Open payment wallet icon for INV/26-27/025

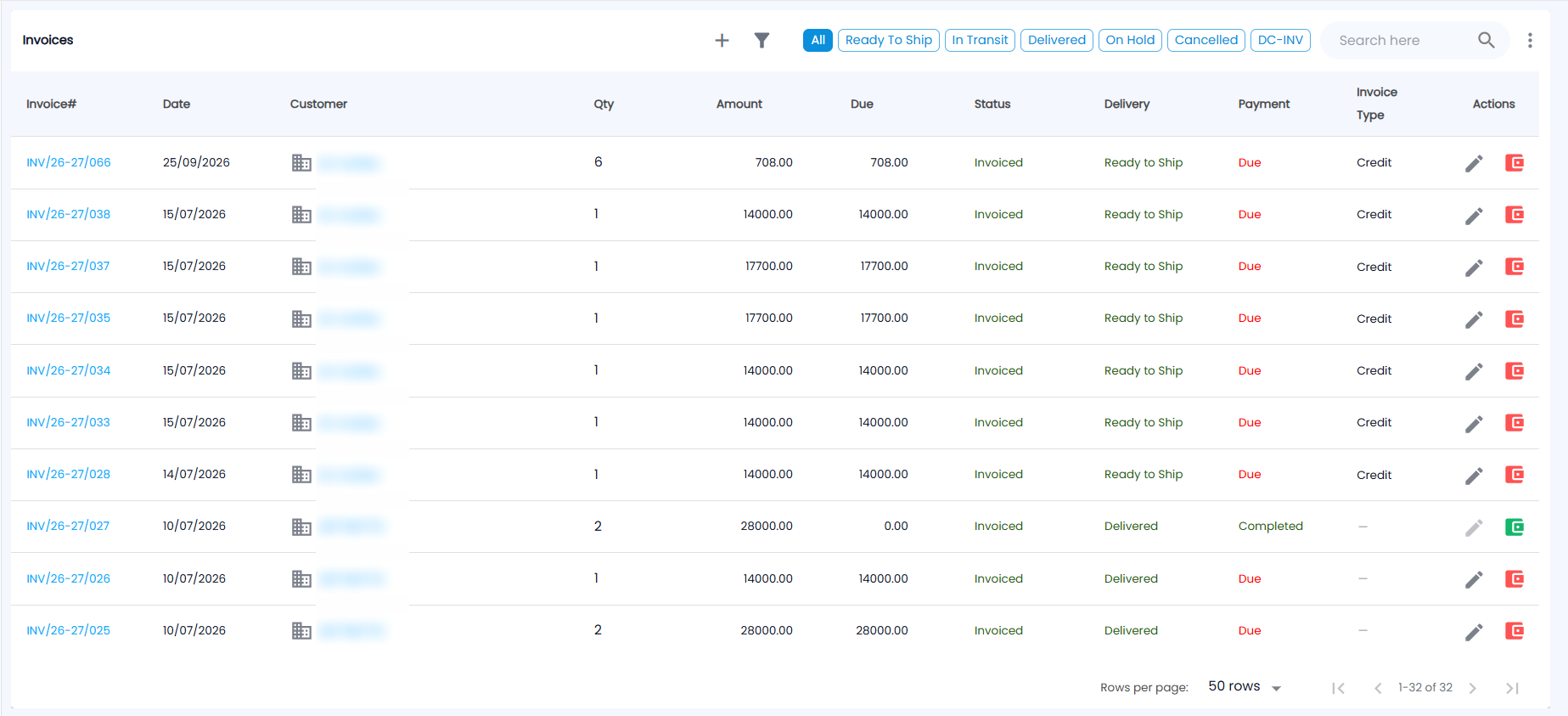click(x=1514, y=630)
